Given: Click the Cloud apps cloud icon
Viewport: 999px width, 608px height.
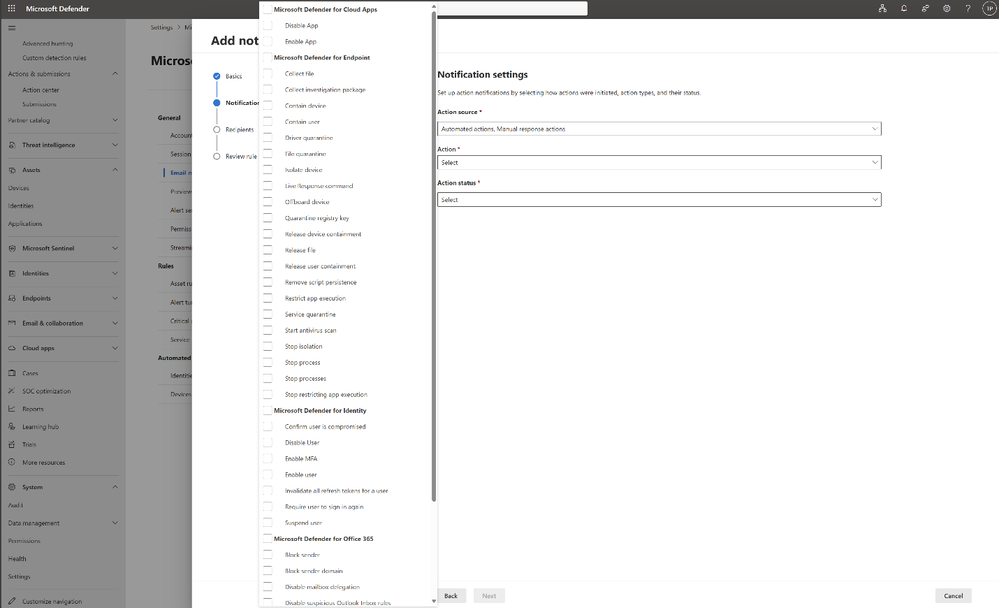Looking at the screenshot, I should pos(12,349).
